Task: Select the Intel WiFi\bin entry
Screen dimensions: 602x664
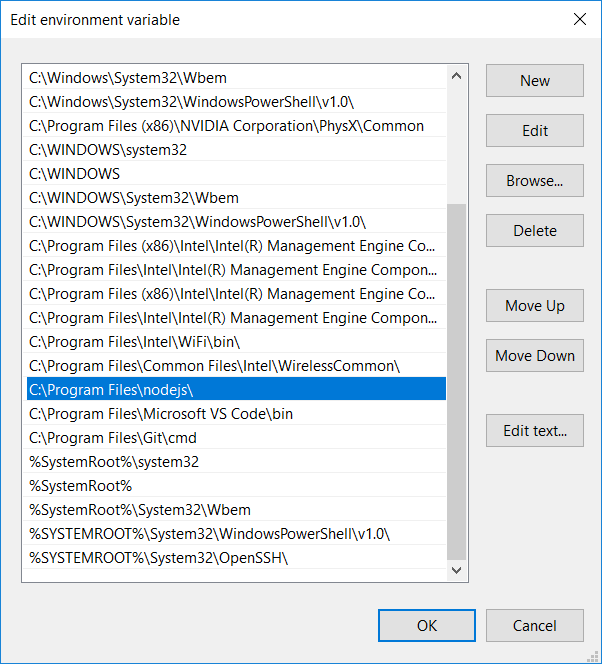Action: point(236,341)
